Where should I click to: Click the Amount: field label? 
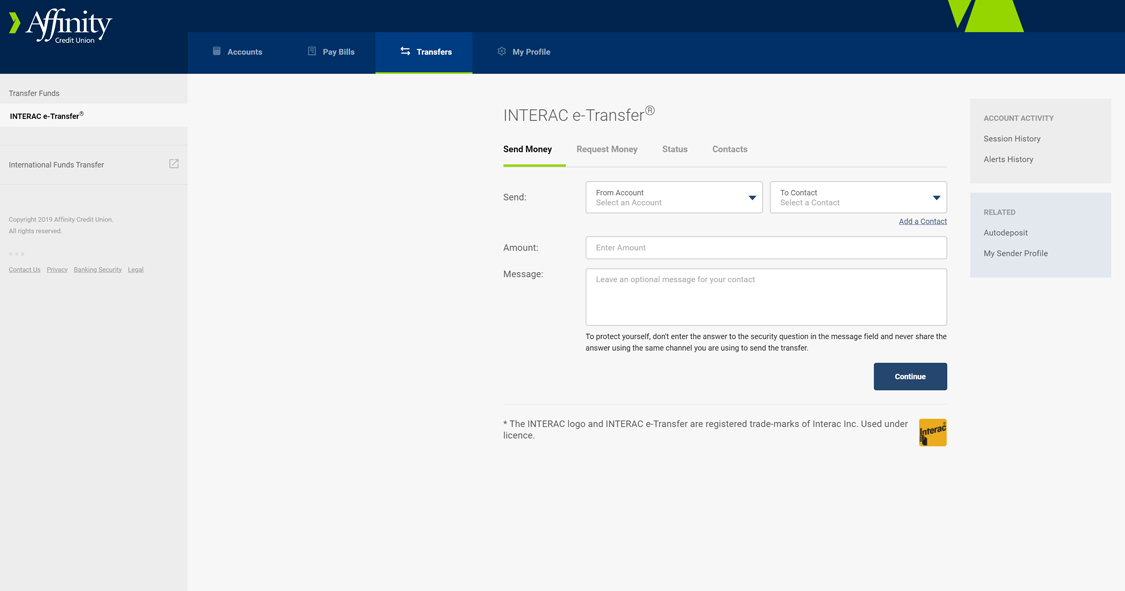[x=520, y=247]
